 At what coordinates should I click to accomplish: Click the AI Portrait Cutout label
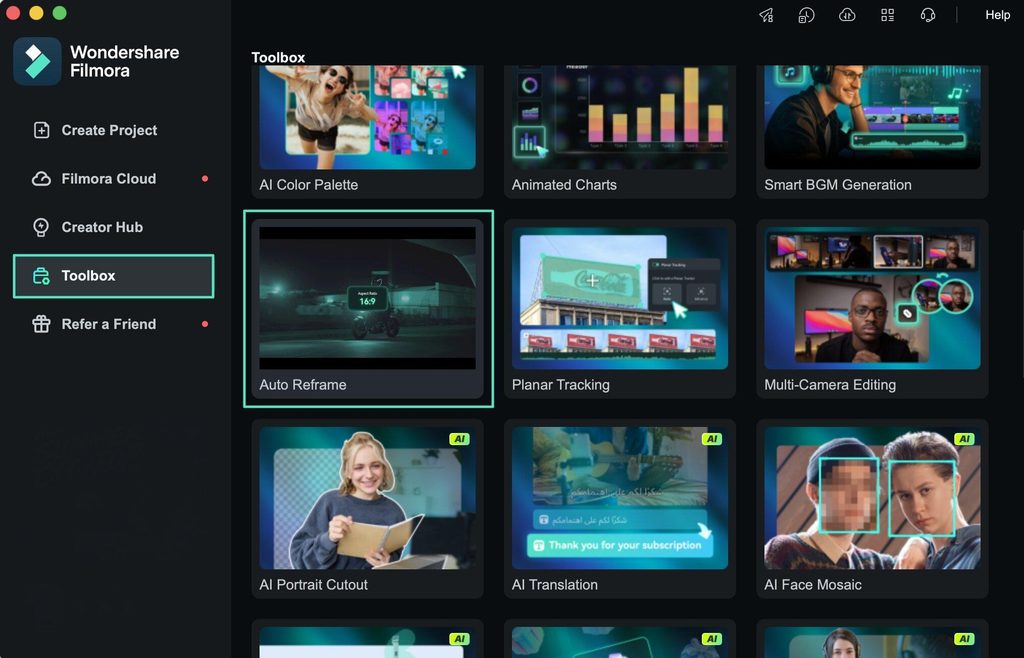[313, 584]
